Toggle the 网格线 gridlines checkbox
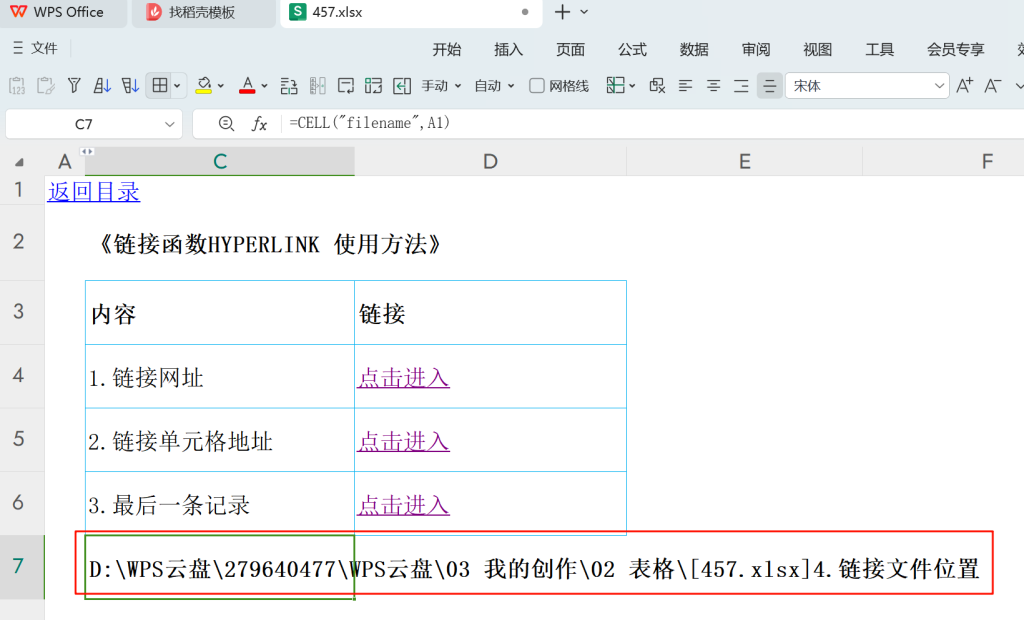 (536, 86)
